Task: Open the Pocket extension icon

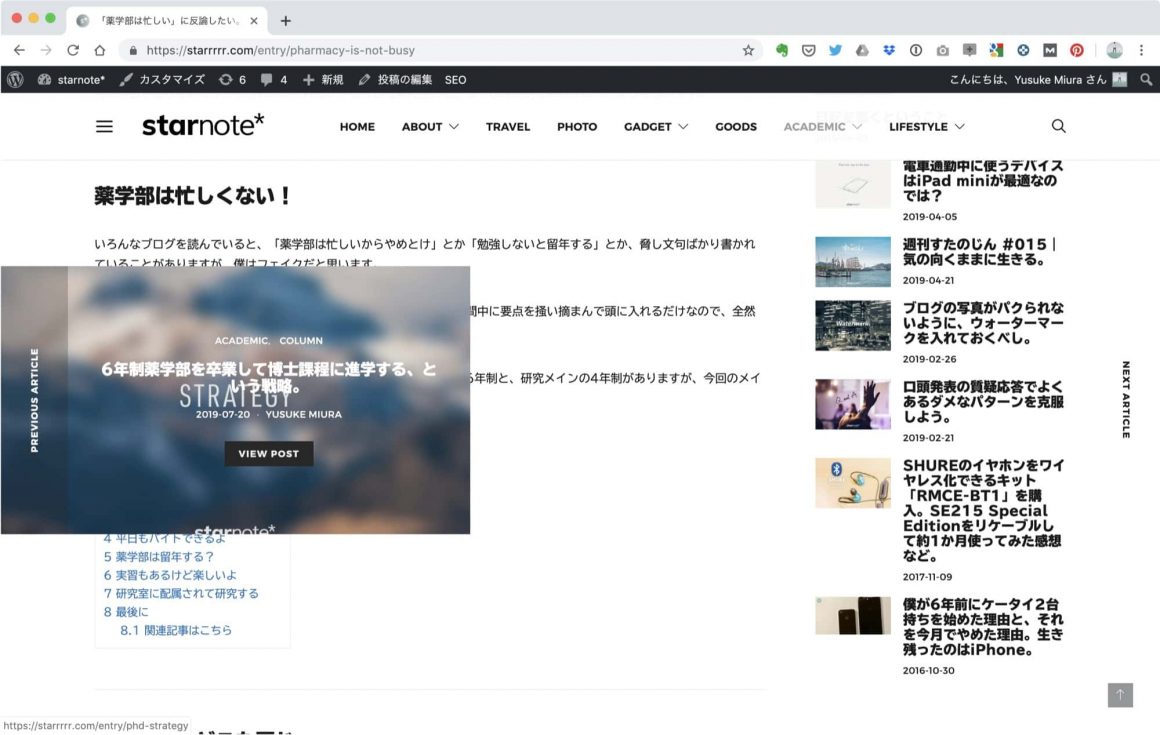Action: tap(809, 50)
